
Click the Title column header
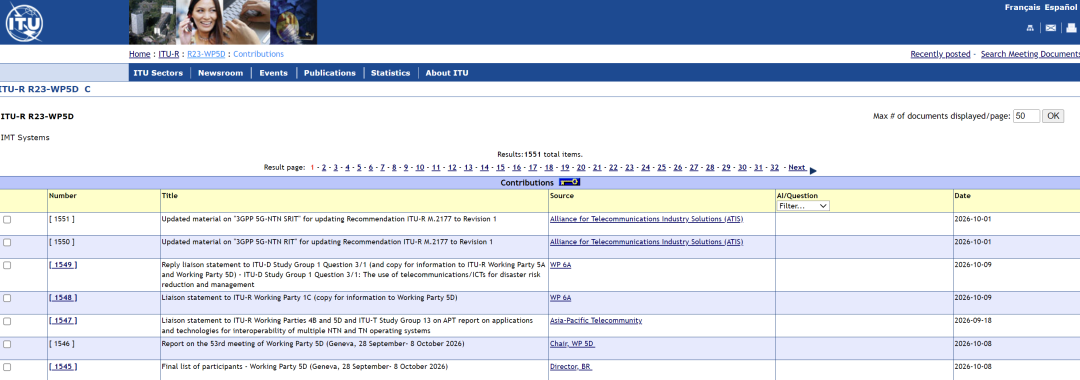(x=169, y=196)
